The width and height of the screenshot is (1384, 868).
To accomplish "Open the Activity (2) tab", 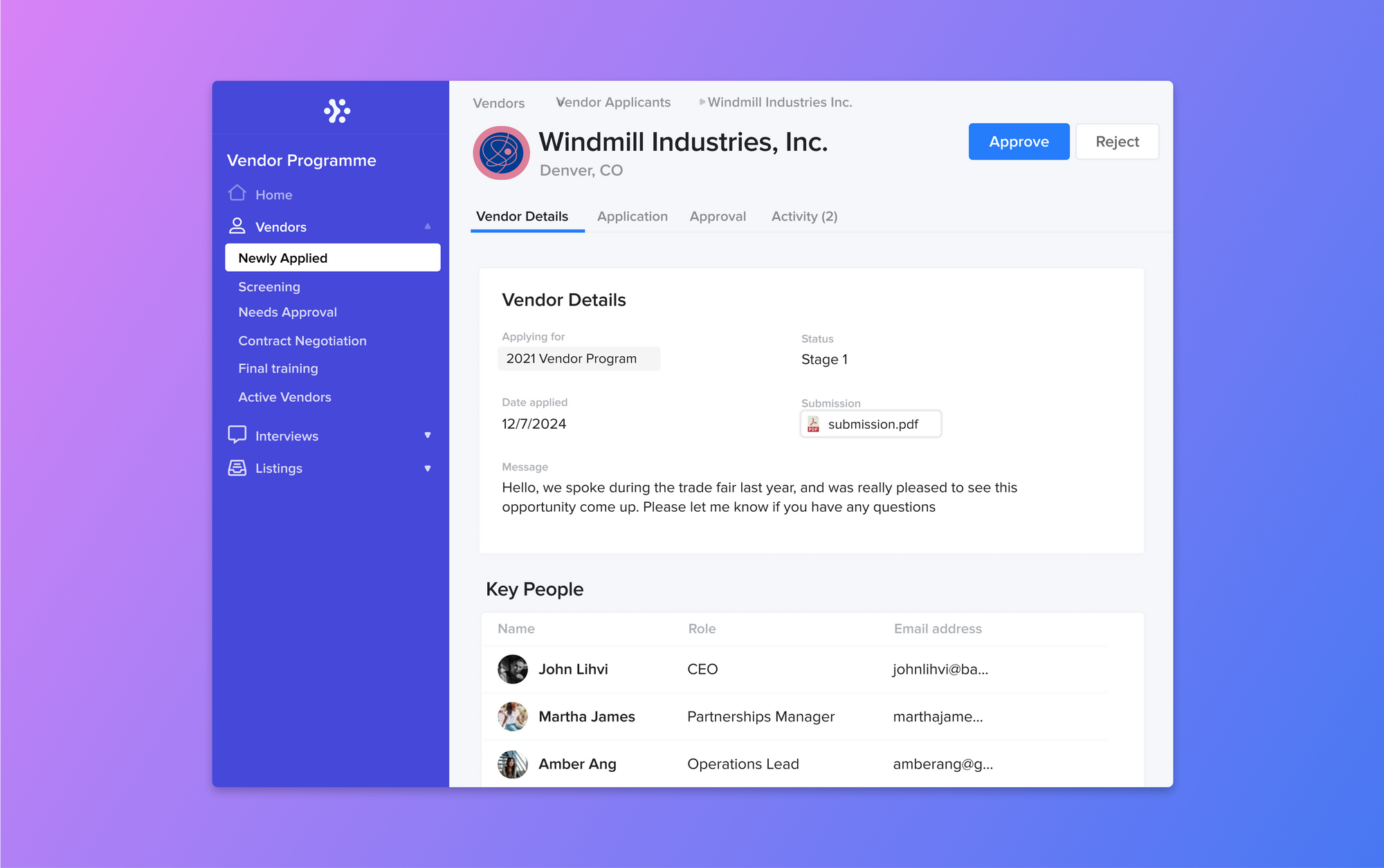I will pos(804,216).
